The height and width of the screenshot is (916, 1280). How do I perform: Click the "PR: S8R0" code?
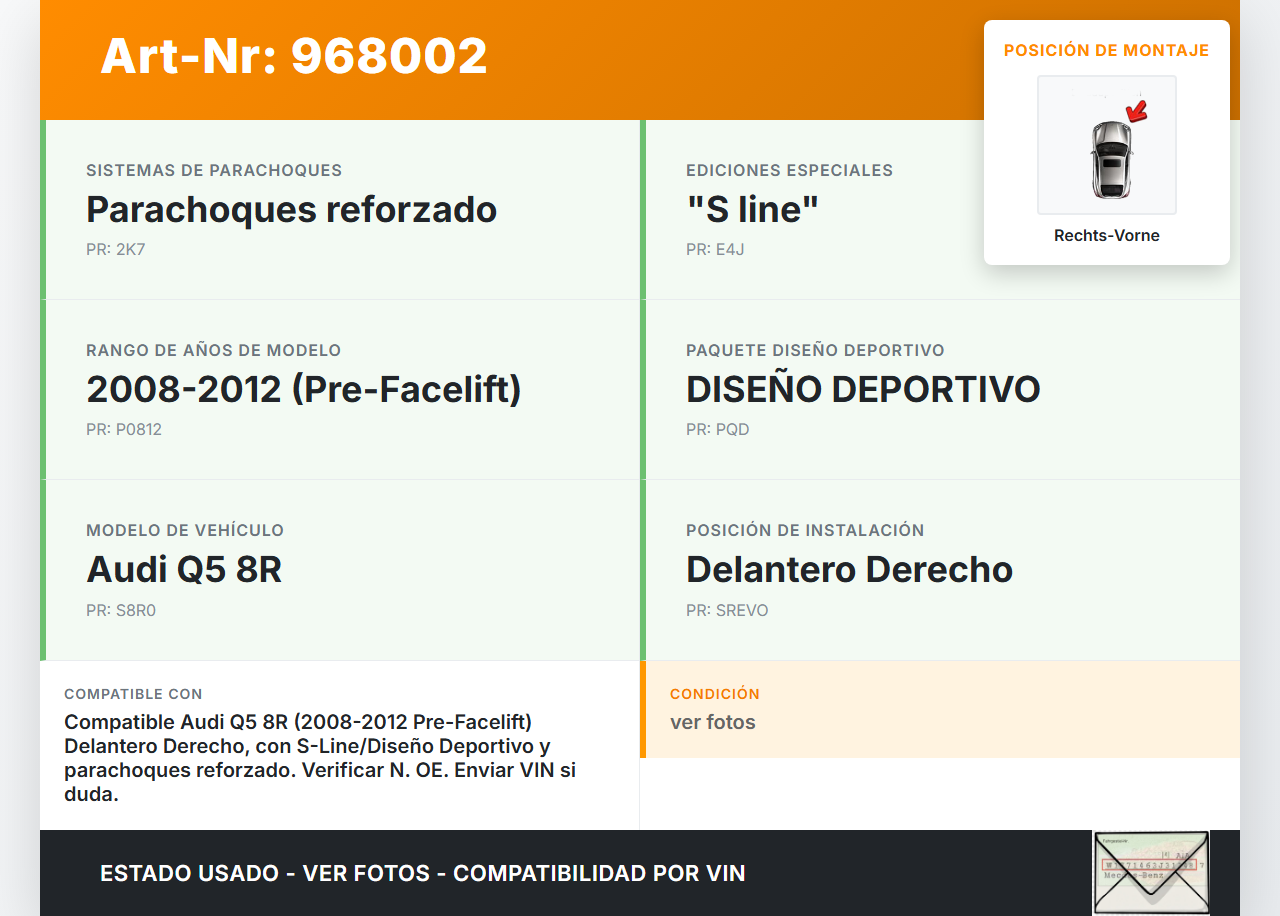click(121, 610)
